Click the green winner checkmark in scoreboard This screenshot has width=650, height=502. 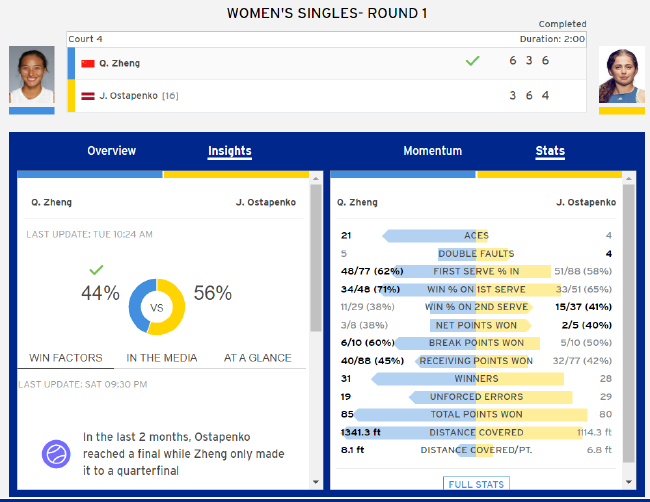tap(472, 62)
